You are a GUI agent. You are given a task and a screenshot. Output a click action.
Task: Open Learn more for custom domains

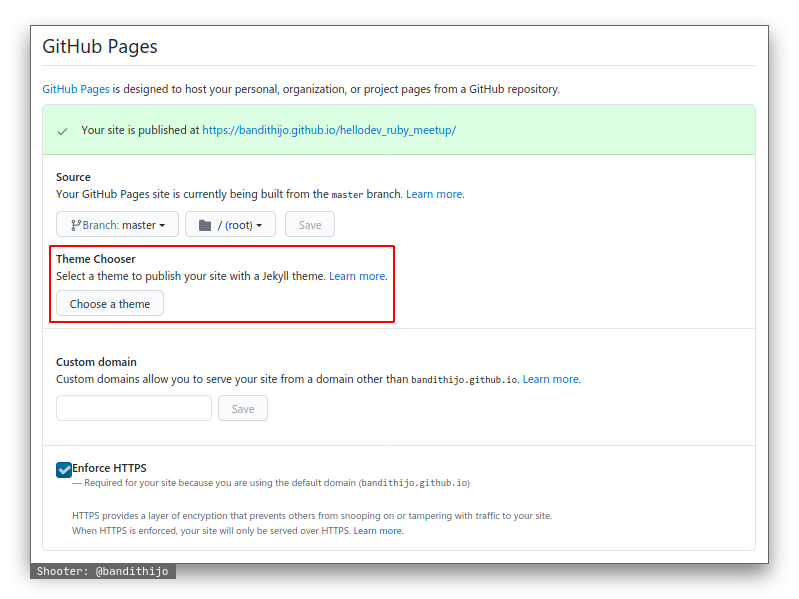(550, 379)
